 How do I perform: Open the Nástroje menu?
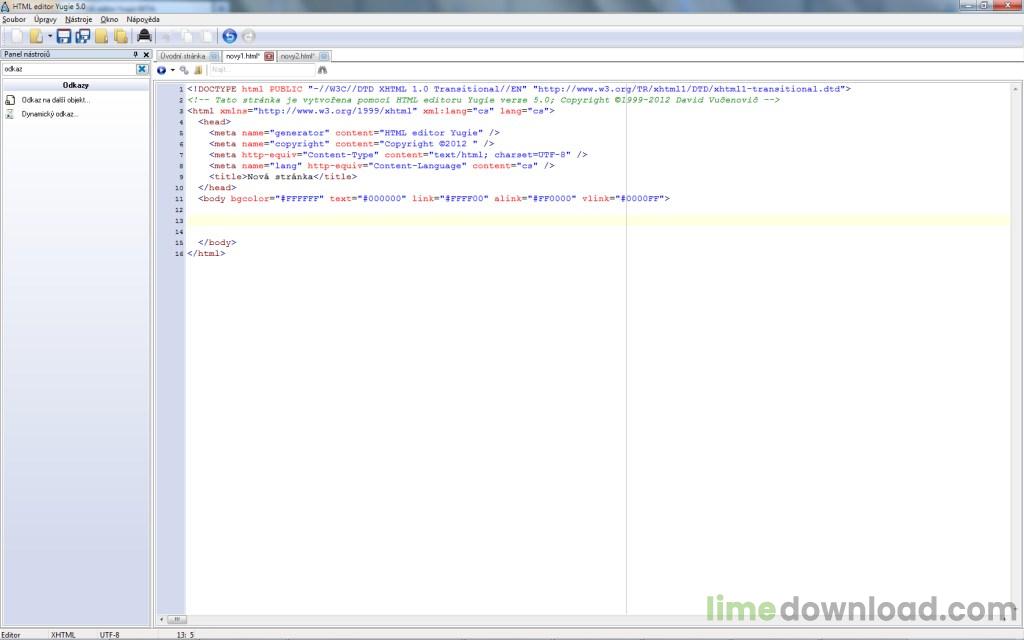(78, 20)
